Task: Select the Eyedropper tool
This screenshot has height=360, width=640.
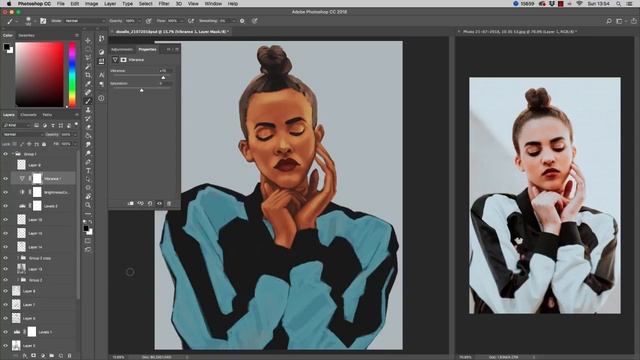Action: (x=88, y=84)
